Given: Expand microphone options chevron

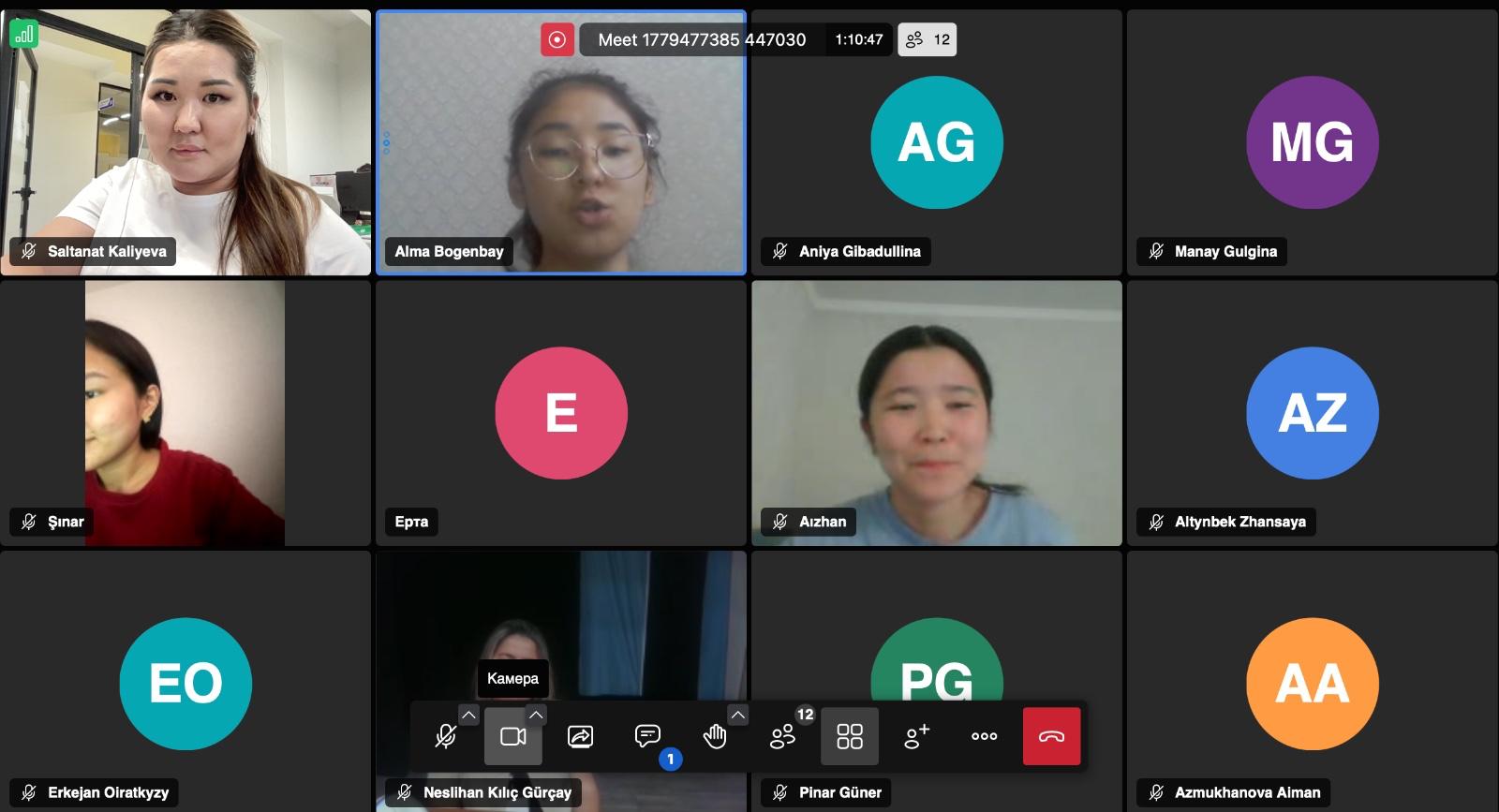Looking at the screenshot, I should click(468, 715).
